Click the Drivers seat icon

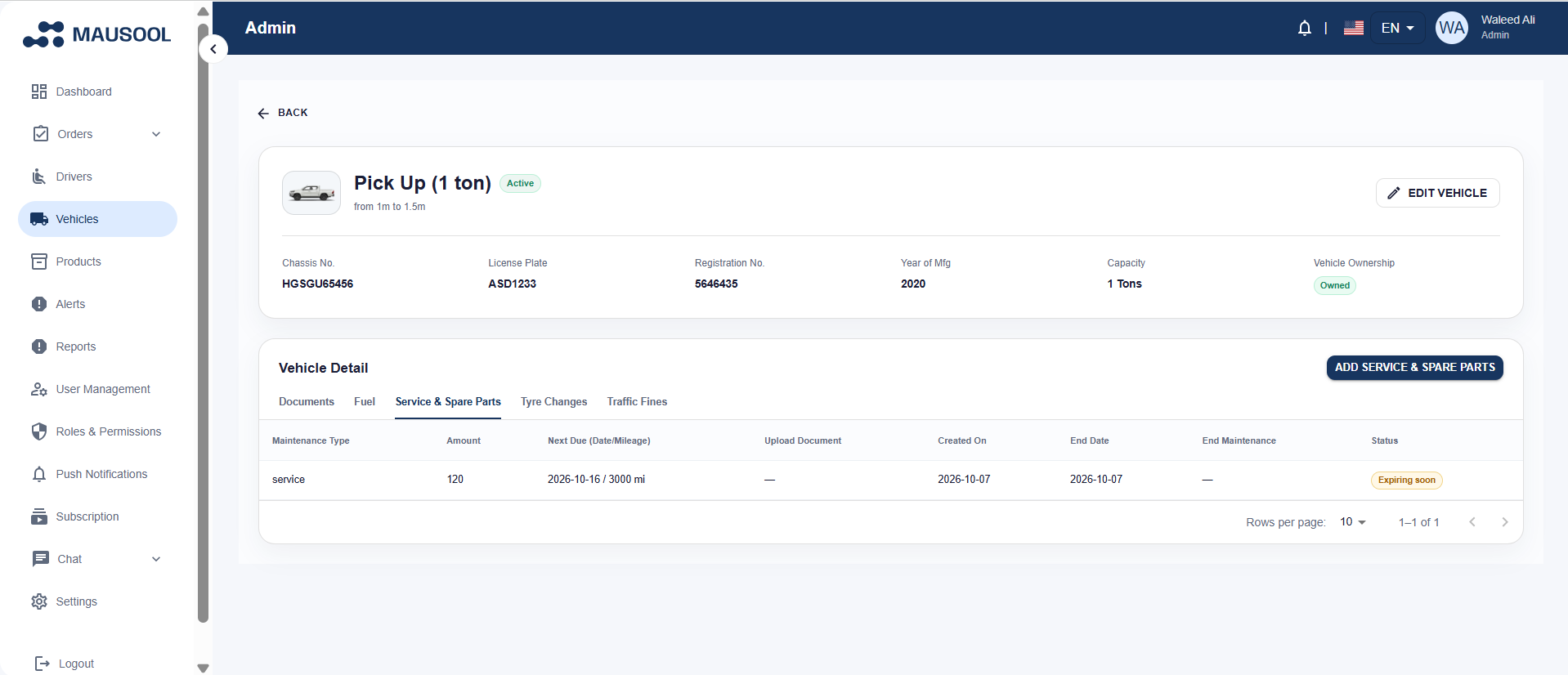(39, 177)
